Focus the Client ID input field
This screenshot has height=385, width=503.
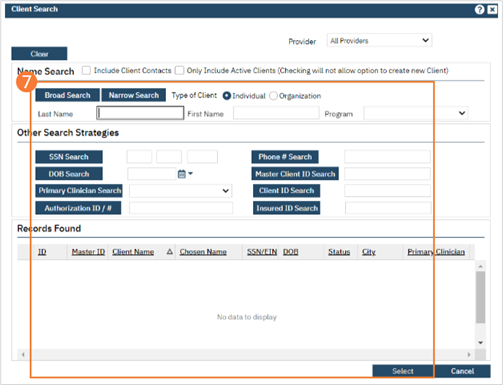[387, 191]
